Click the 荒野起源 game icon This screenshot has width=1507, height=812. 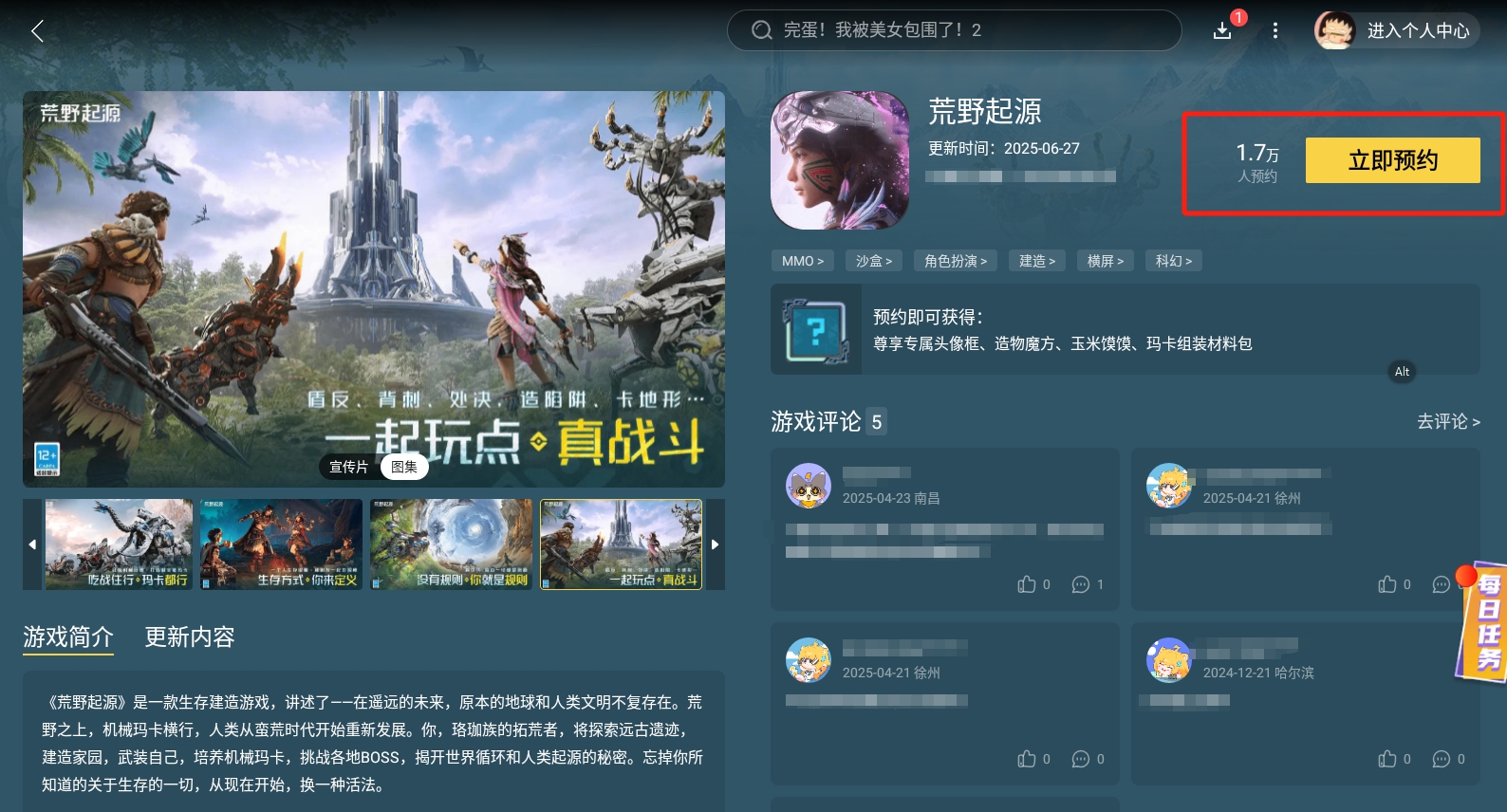840,160
